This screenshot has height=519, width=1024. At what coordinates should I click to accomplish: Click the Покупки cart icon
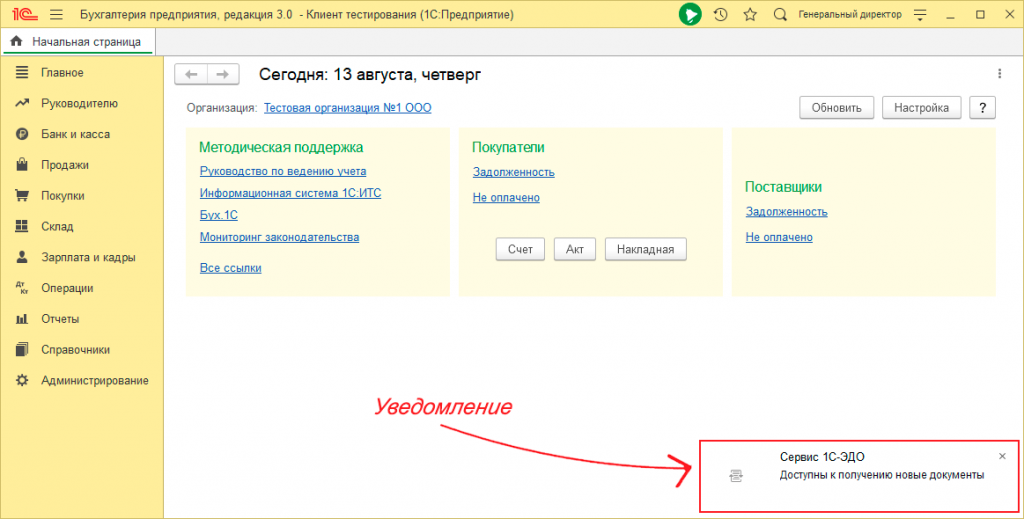(22, 195)
